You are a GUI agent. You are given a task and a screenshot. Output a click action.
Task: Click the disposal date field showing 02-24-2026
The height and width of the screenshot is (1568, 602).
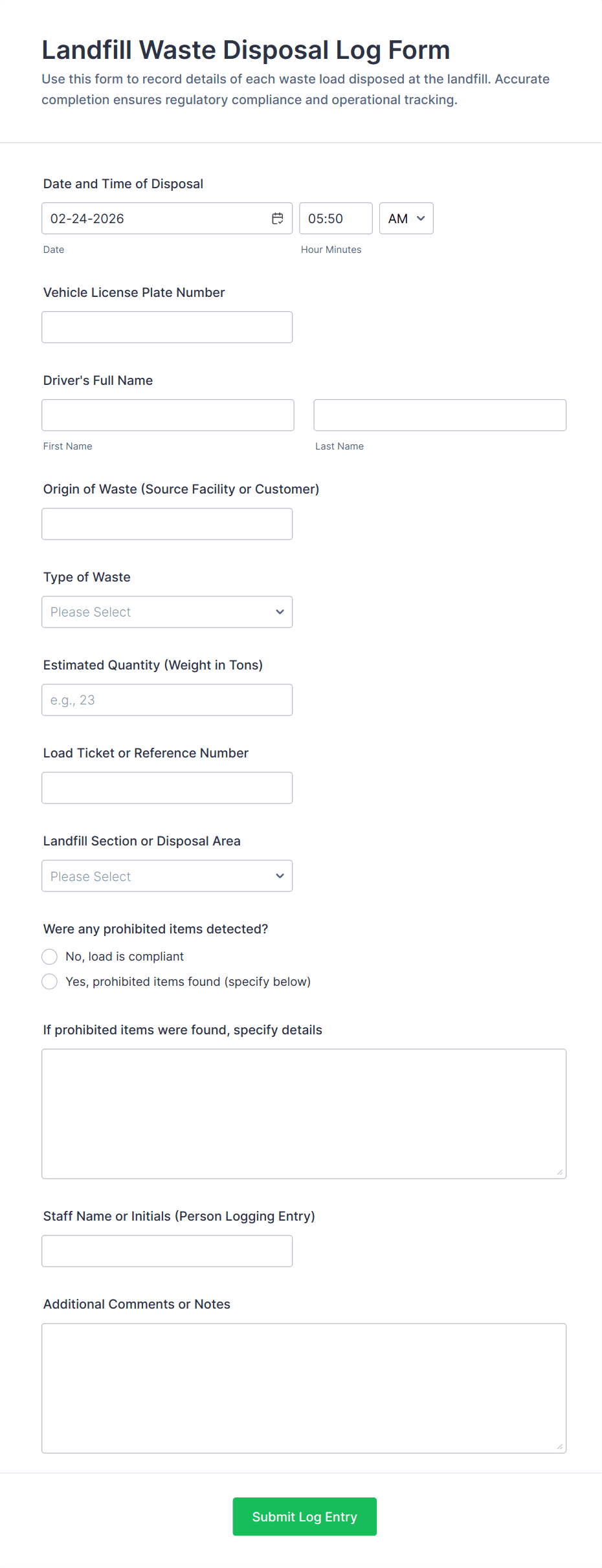155,219
